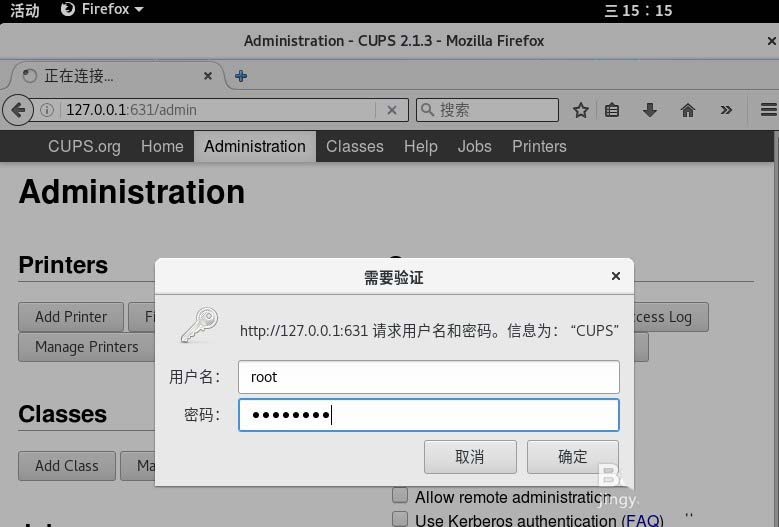Image resolution: width=779 pixels, height=527 pixels.
Task: Open the Kerberos FAQ link
Action: click(x=642, y=521)
